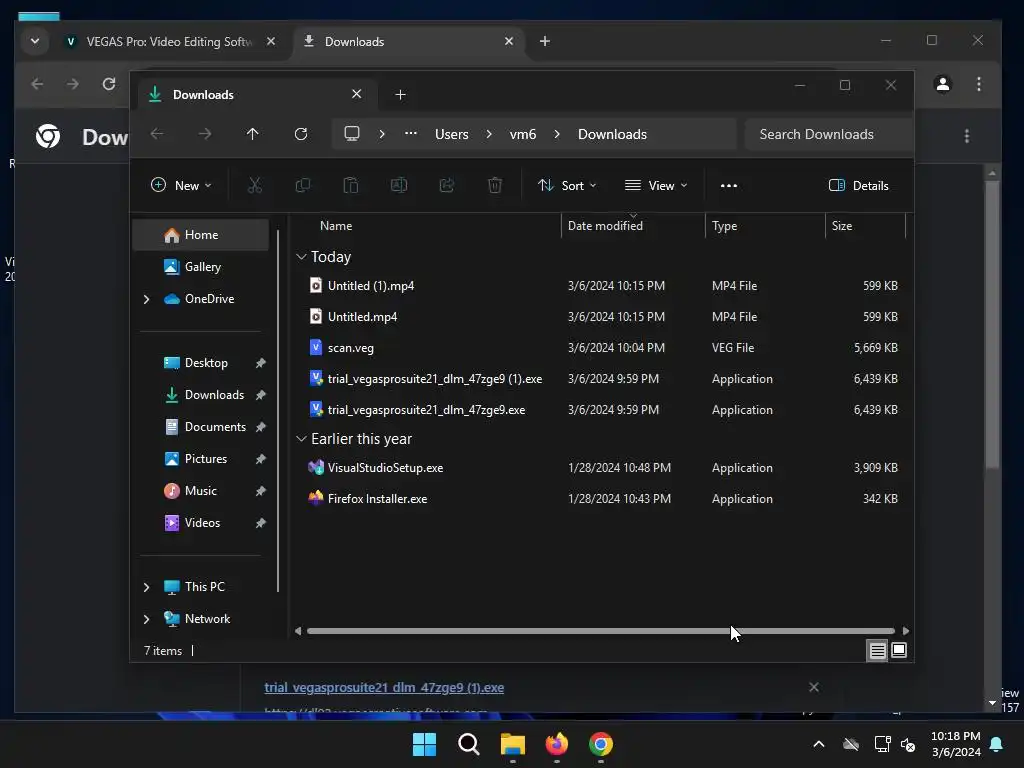The image size is (1024, 768).
Task: Open the New dropdown menu
Action: coord(182,185)
